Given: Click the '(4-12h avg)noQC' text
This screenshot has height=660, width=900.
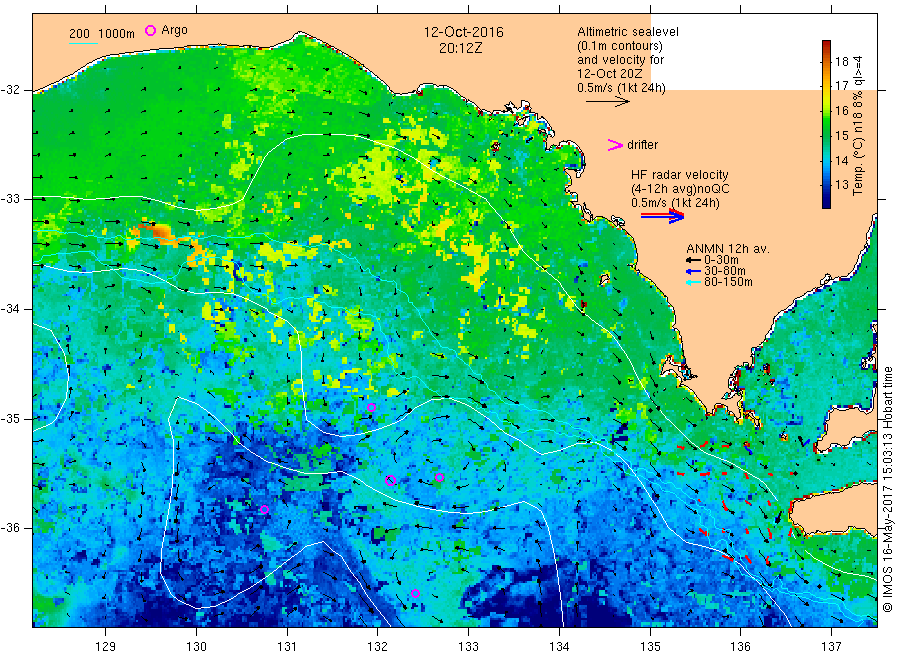Looking at the screenshot, I should coord(680,189).
